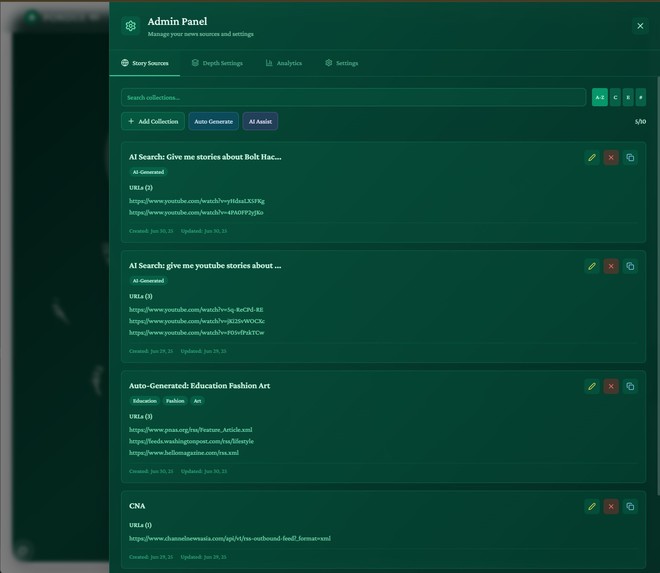Select the A-Z sort toggle

tap(600, 97)
